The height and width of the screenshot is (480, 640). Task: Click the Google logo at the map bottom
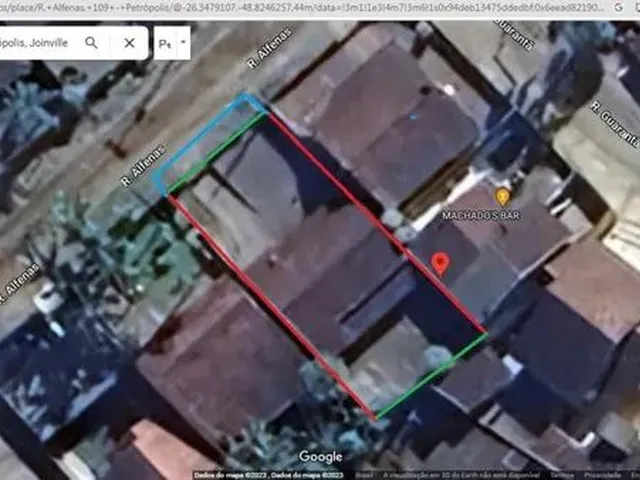[320, 457]
